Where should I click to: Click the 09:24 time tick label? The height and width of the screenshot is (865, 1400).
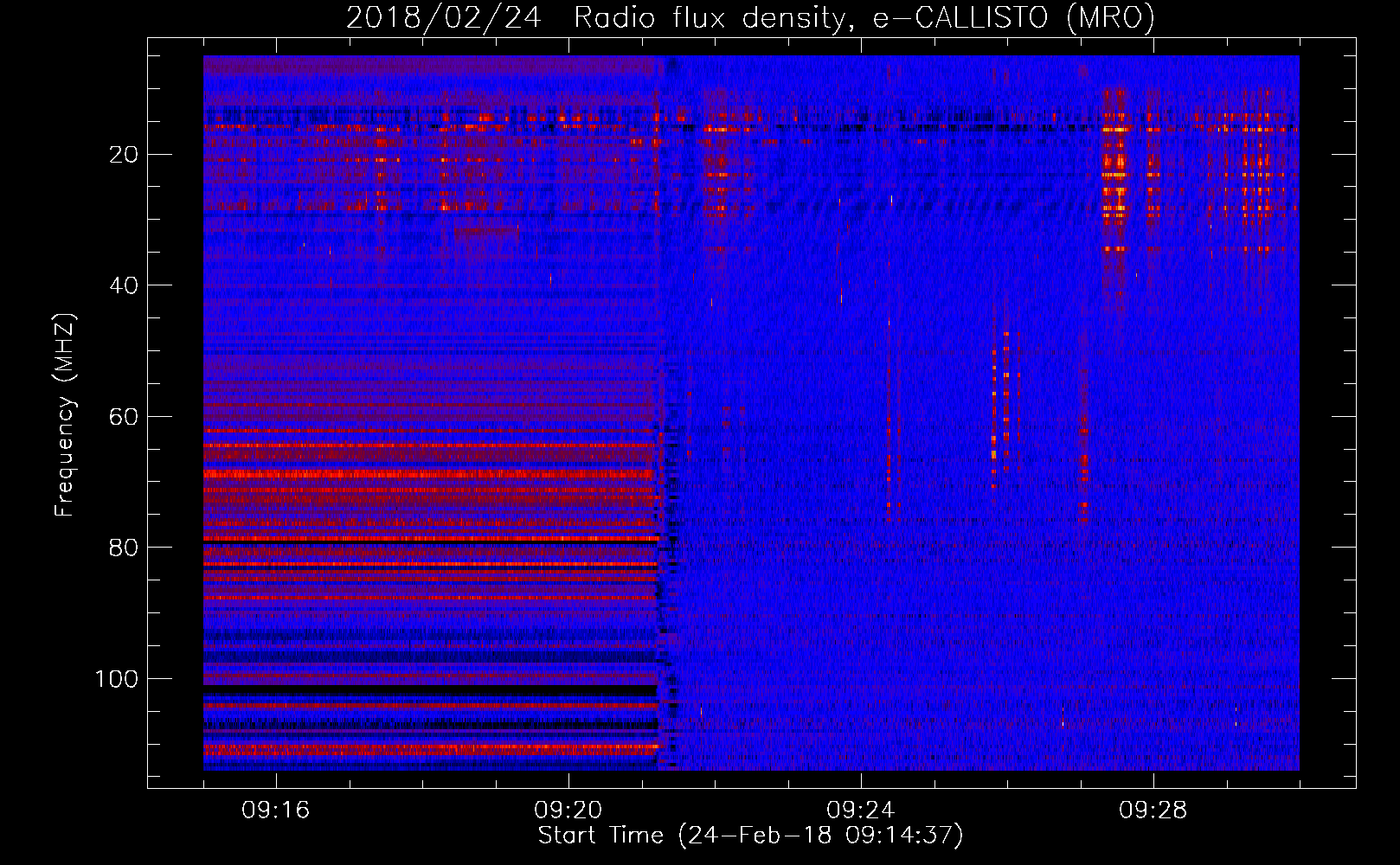click(x=861, y=811)
